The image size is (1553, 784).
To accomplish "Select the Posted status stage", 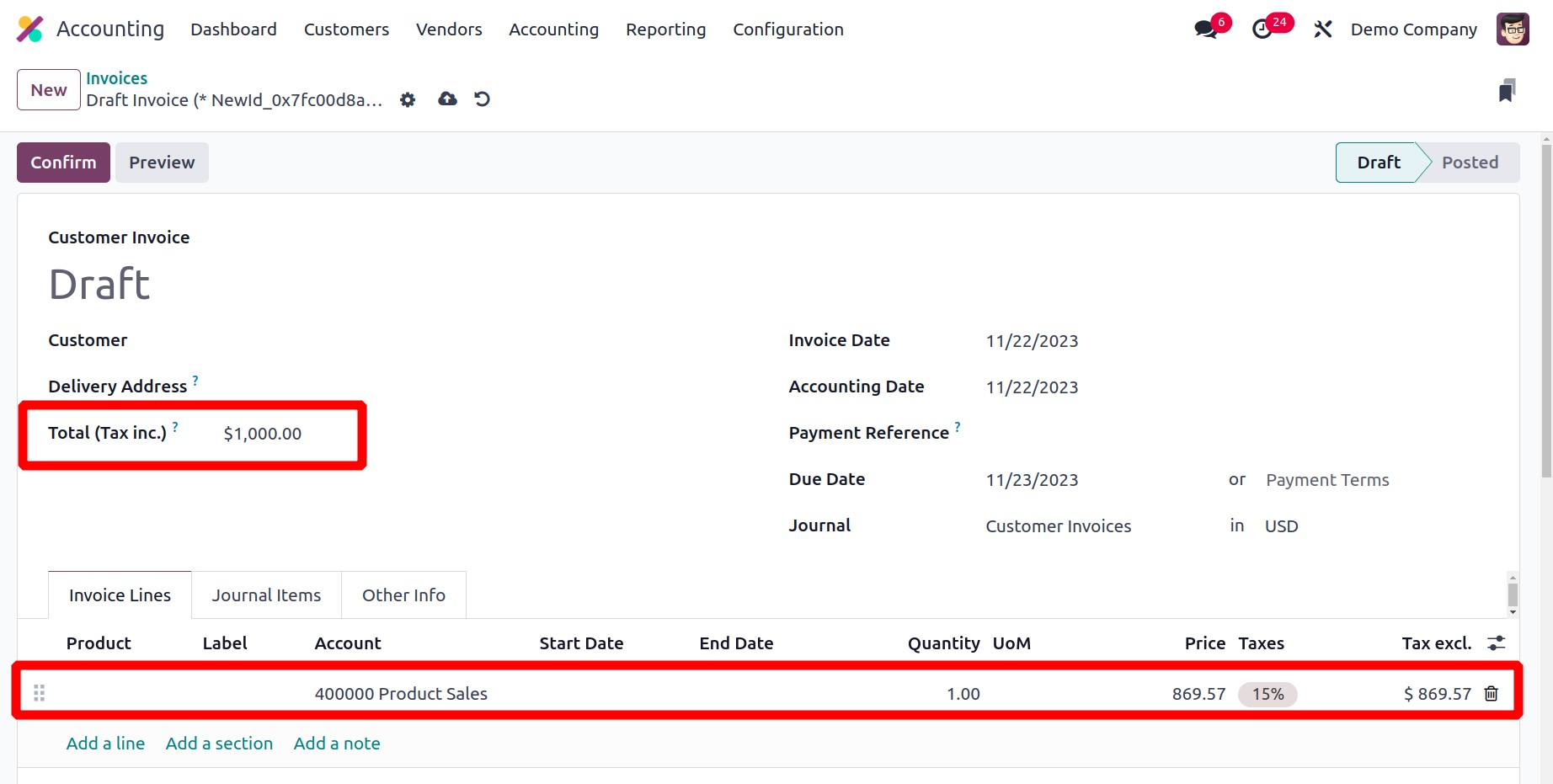I will 1469,163.
